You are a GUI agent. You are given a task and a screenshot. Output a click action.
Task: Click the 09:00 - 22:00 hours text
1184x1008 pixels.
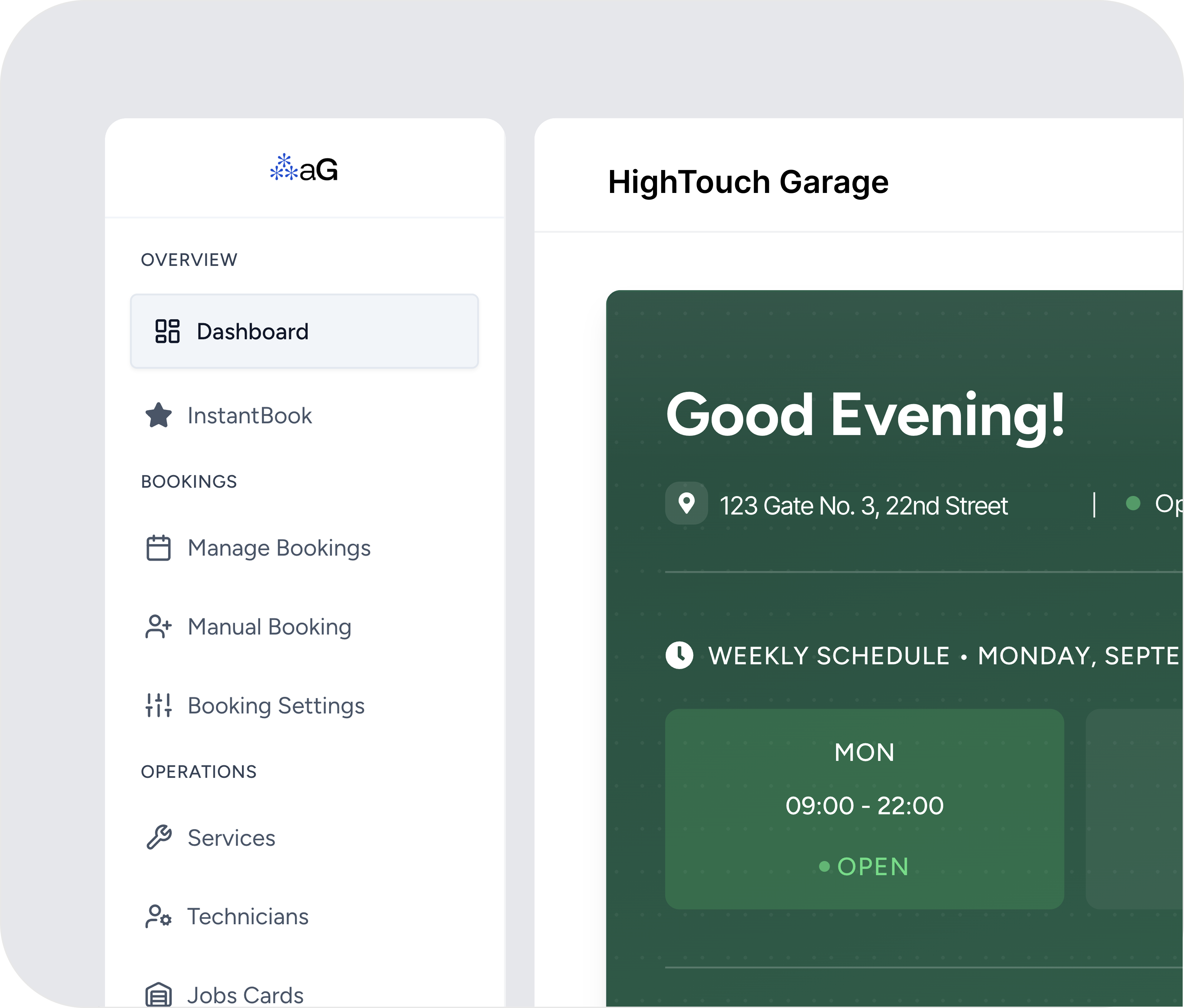(865, 806)
